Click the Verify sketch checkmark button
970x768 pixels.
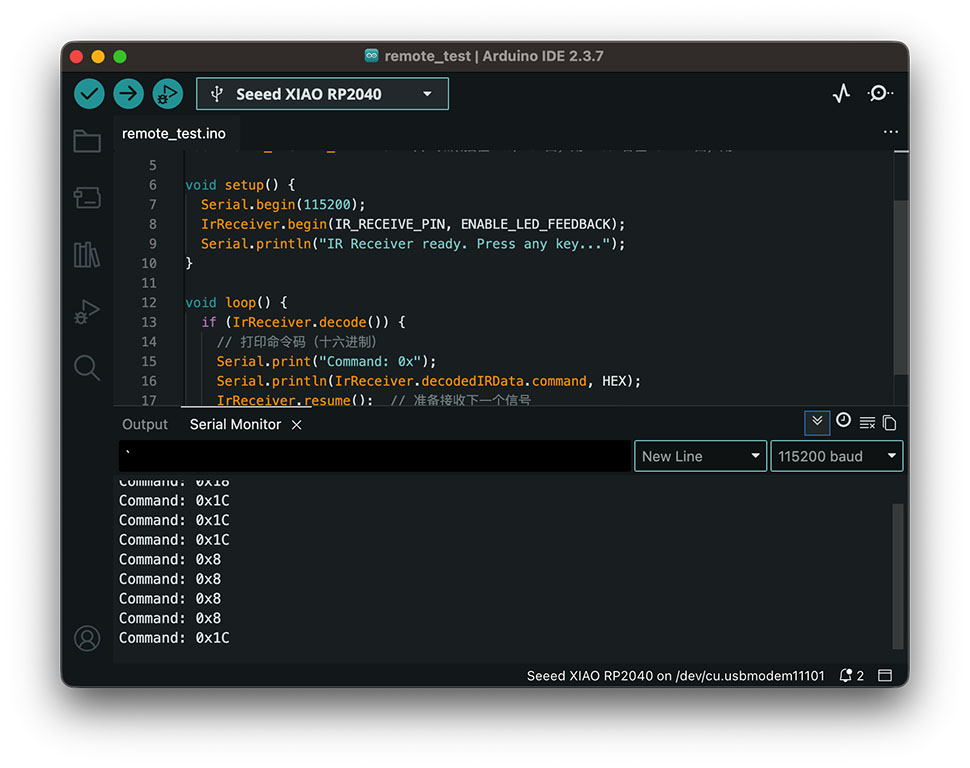point(89,94)
